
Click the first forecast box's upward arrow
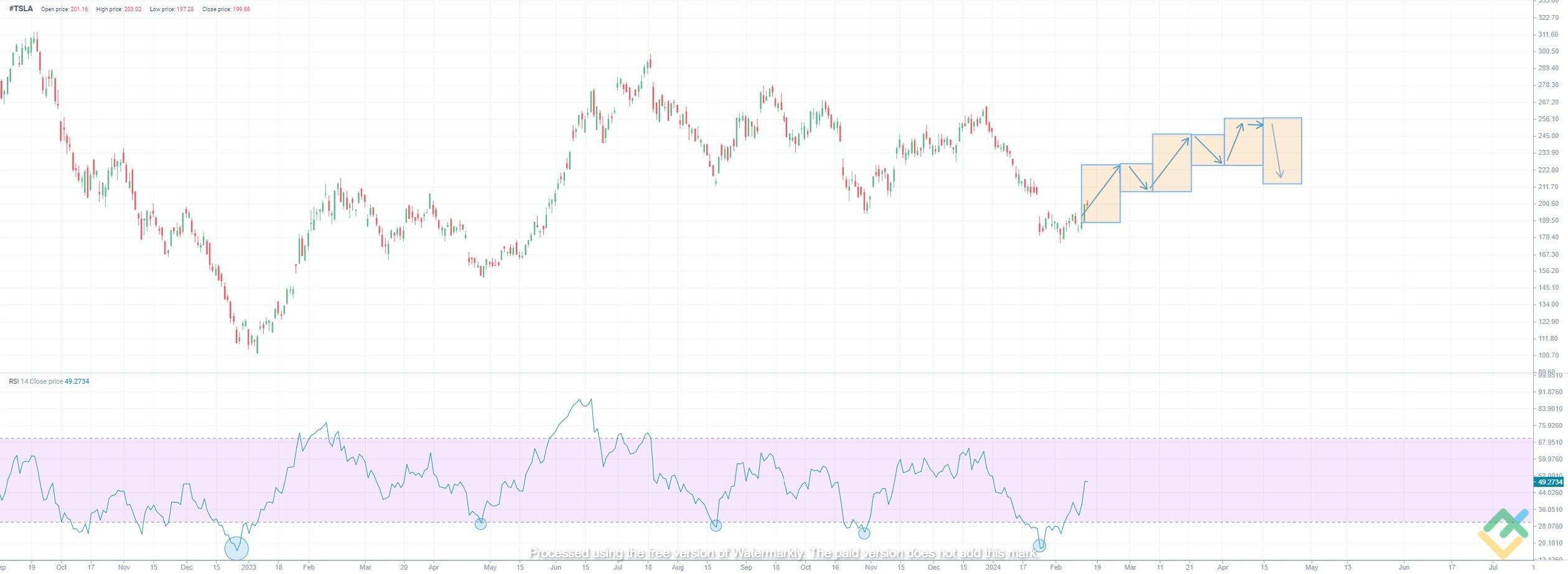point(1101,192)
